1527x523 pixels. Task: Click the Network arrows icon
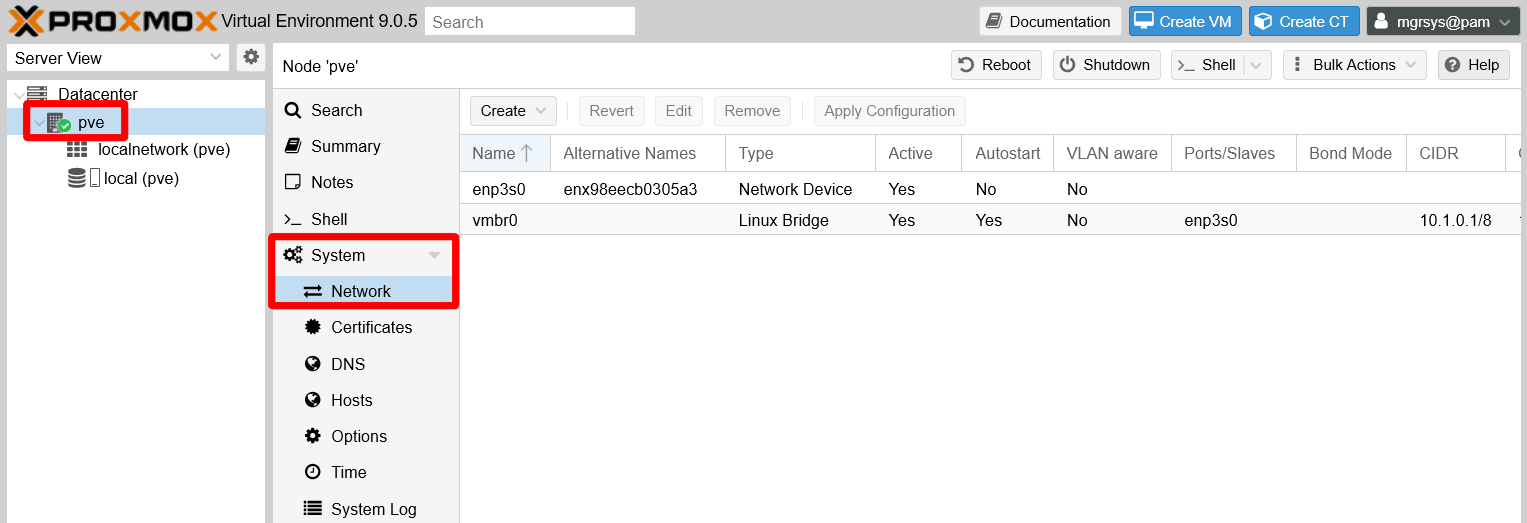[313, 291]
